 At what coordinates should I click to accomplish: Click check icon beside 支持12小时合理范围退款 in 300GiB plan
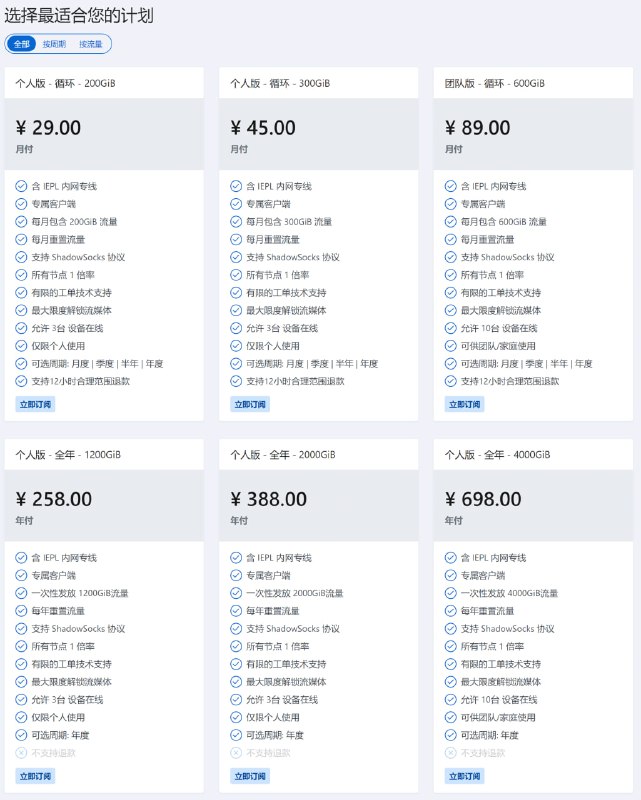pyautogui.click(x=236, y=381)
